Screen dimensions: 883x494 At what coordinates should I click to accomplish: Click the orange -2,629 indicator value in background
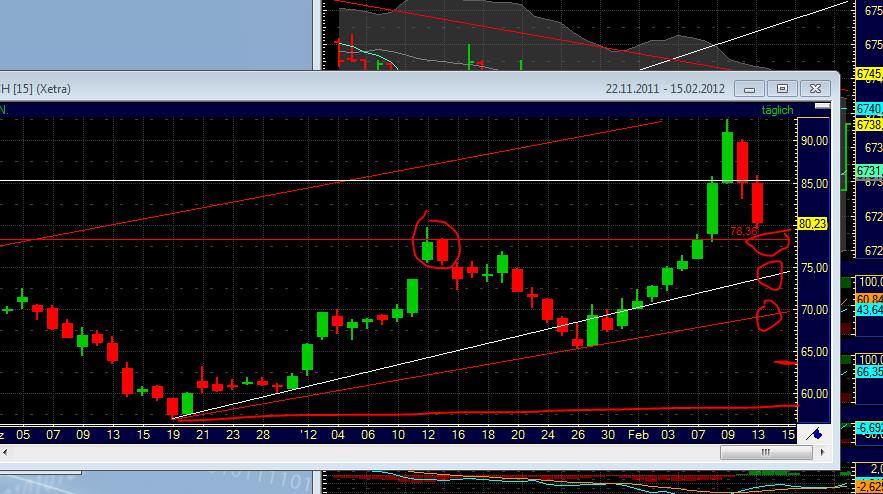(869, 487)
